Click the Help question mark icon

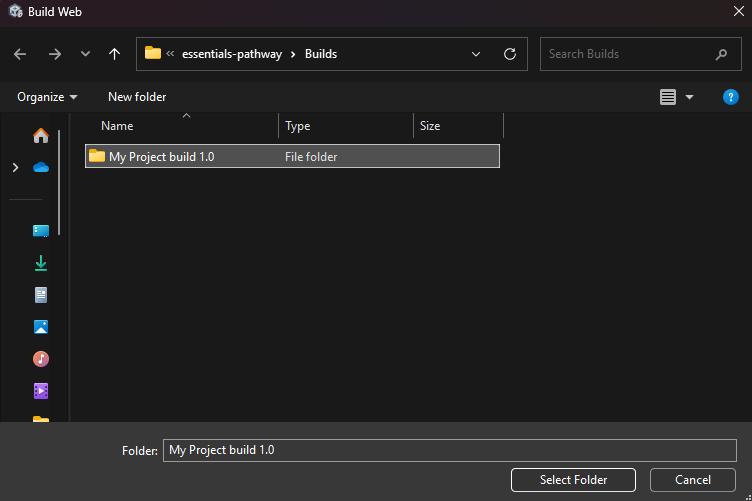click(x=730, y=97)
